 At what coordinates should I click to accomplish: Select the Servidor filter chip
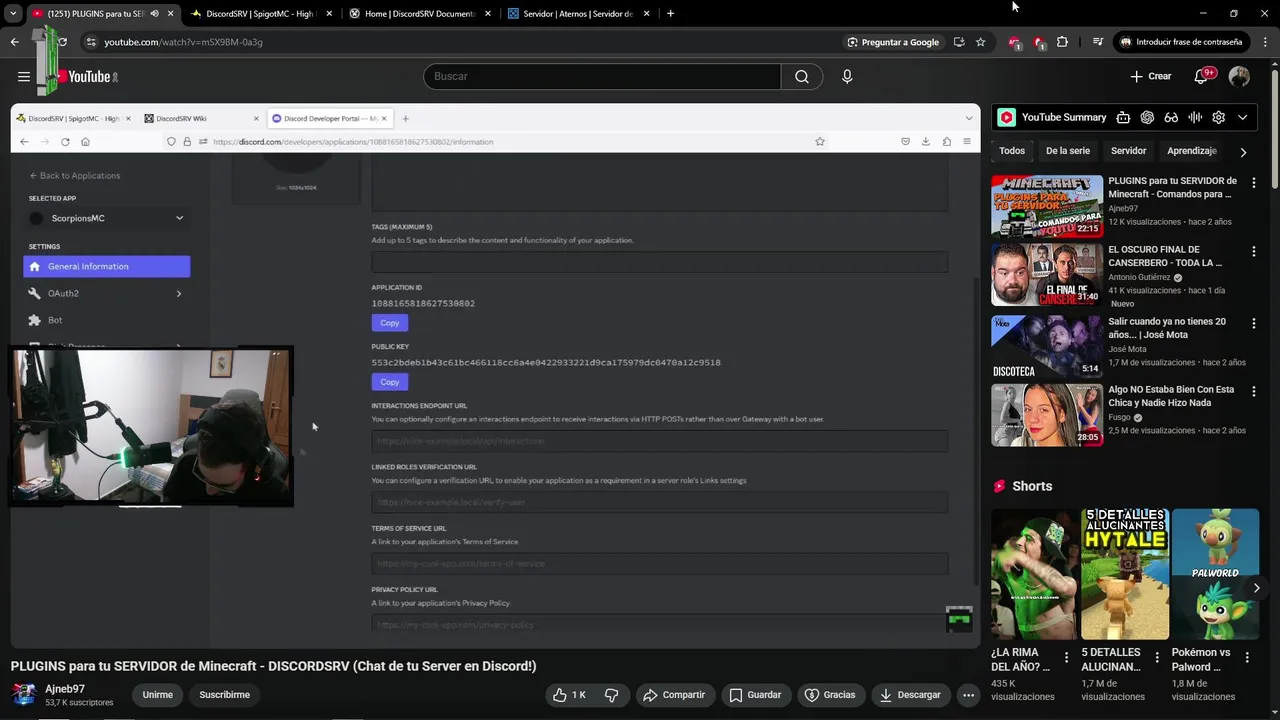pos(1128,151)
